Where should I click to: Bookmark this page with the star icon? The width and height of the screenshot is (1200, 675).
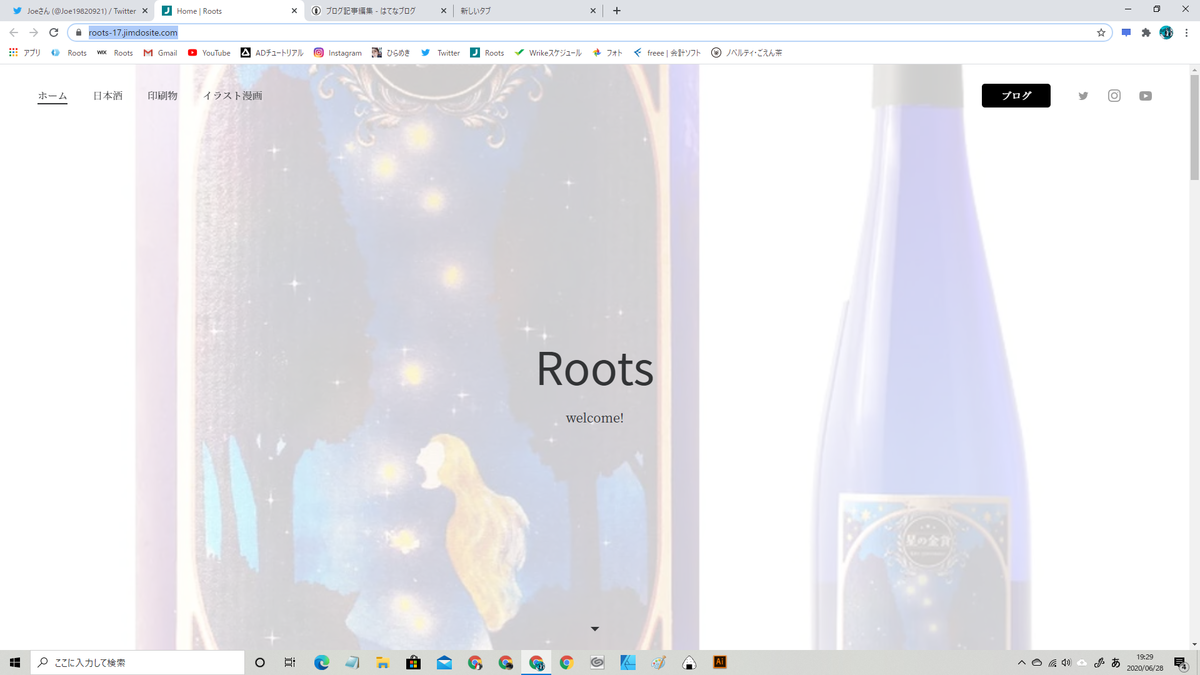tap(1101, 32)
